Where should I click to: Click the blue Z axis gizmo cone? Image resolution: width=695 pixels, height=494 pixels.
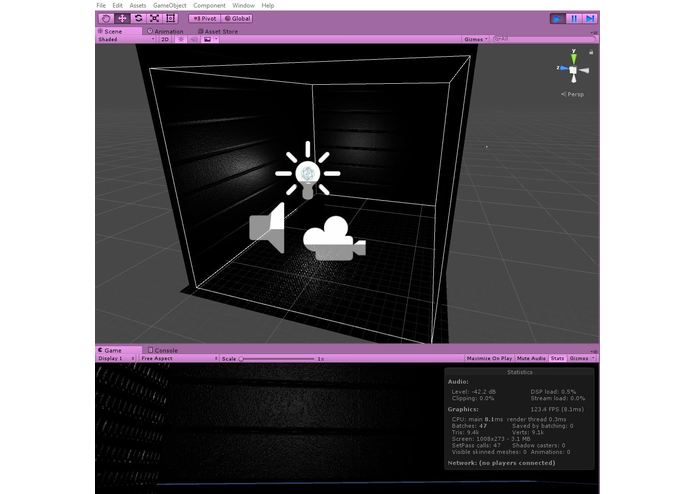pos(563,69)
